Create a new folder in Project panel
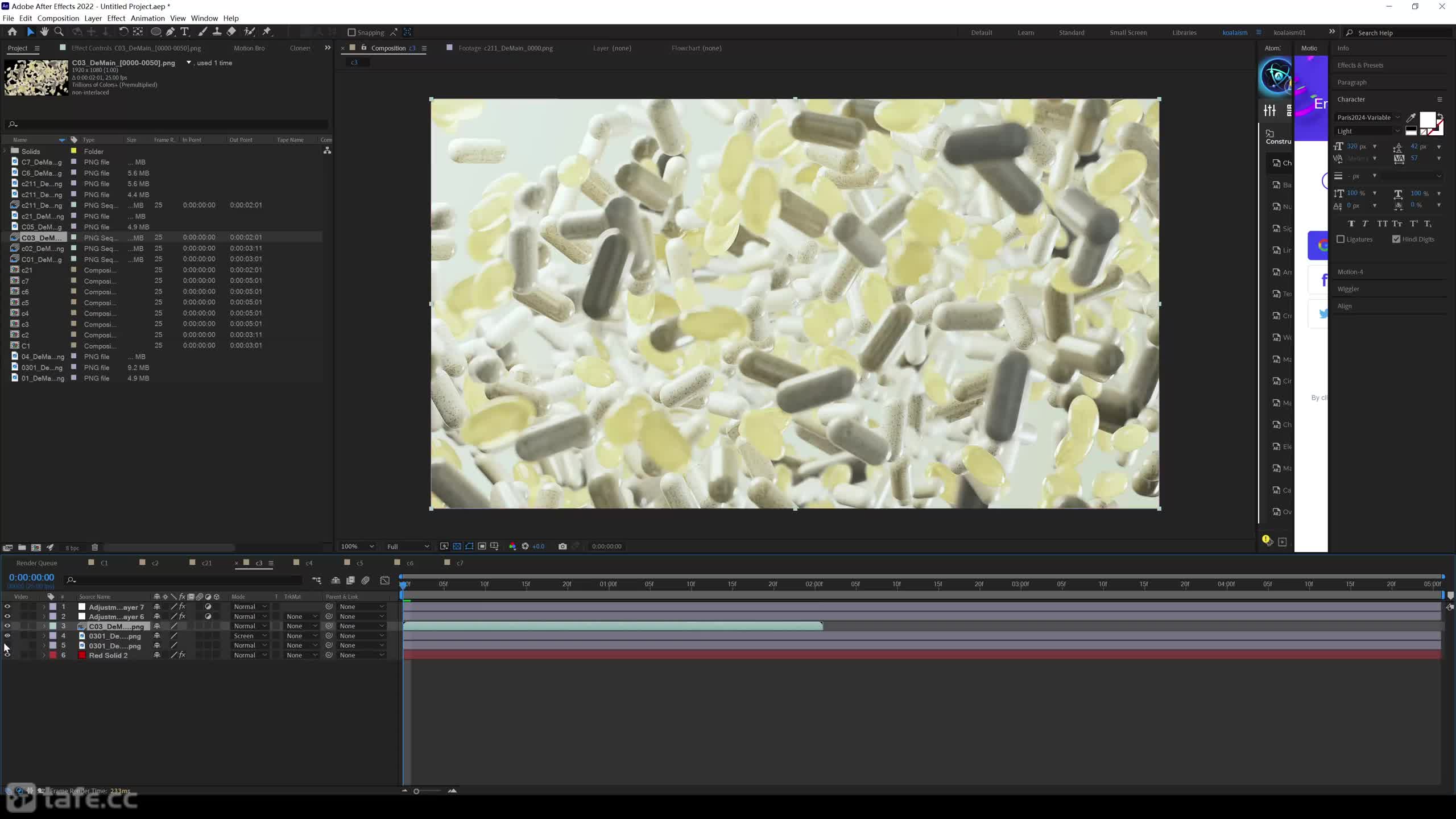 22,548
